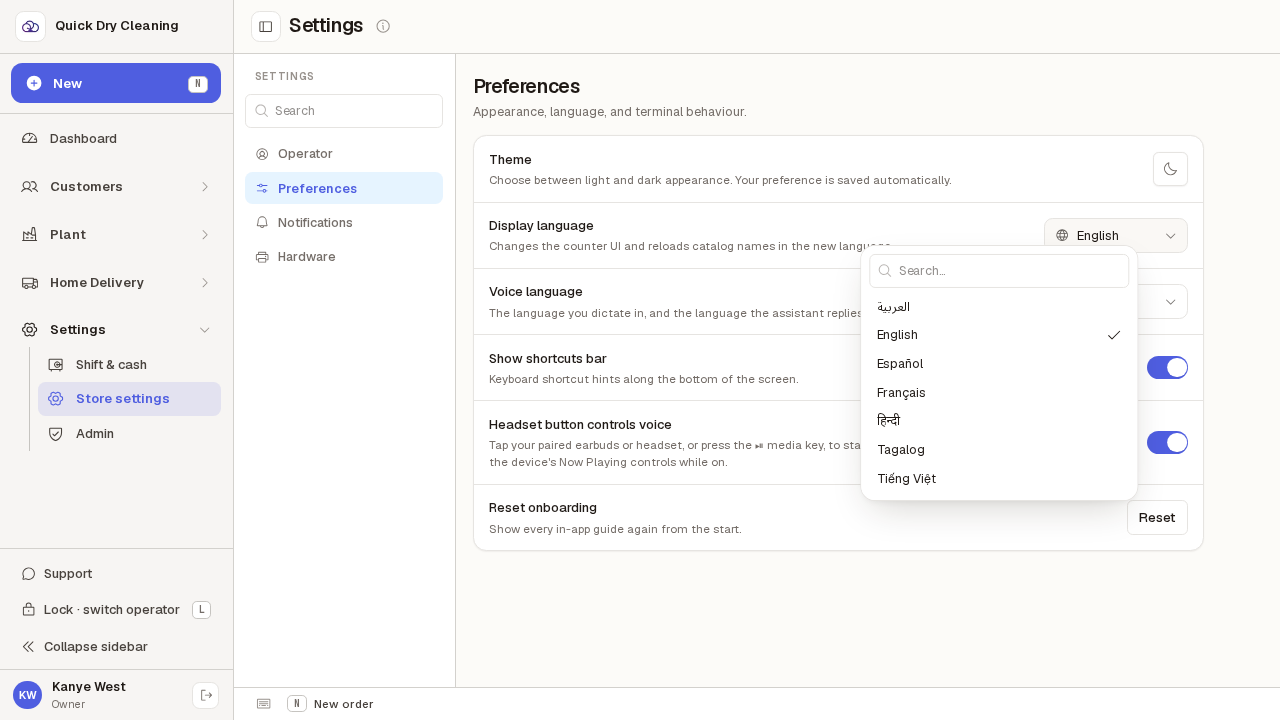Viewport: 1280px width, 720px height.
Task: Open the info icon next to Settings title
Action: pyautogui.click(x=383, y=26)
